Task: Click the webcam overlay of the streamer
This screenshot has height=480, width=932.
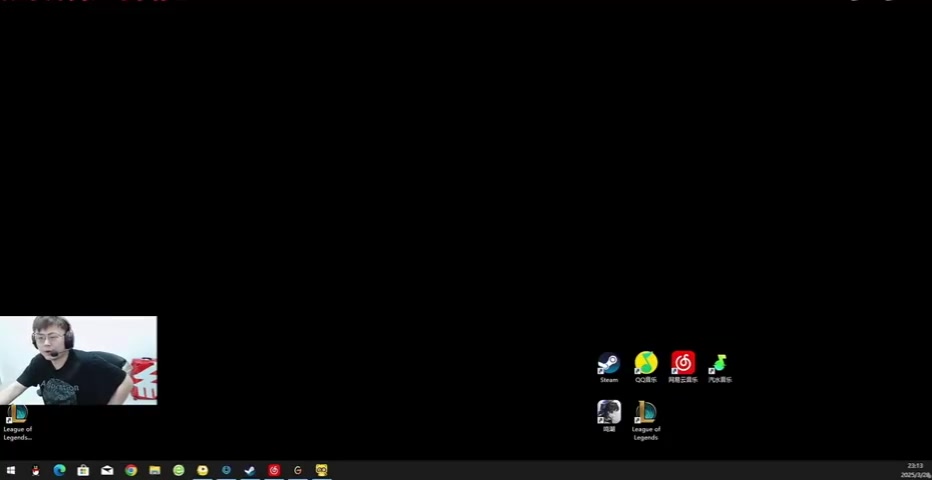Action: tap(78, 360)
